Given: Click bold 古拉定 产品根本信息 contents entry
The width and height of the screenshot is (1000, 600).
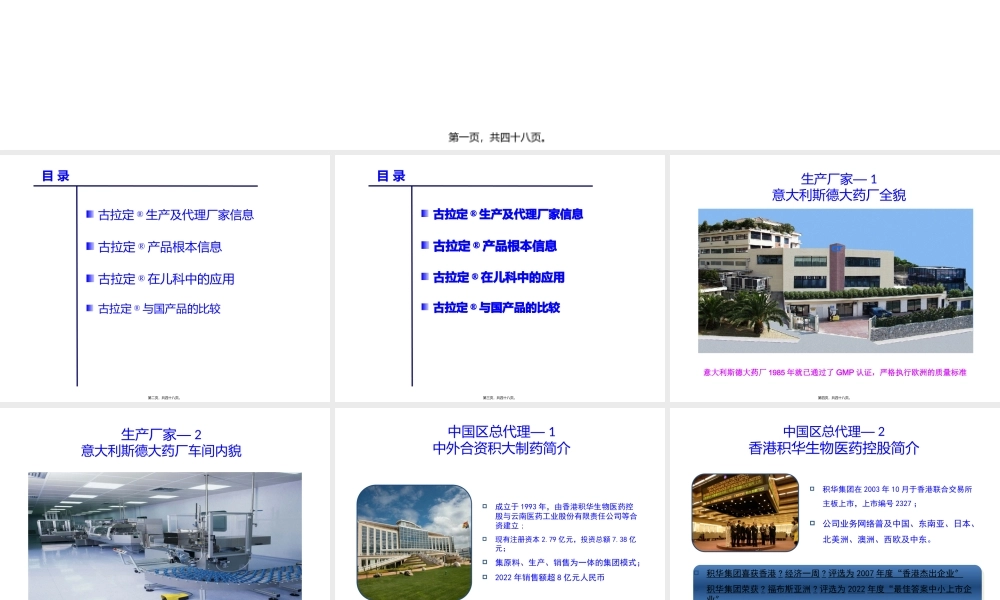Looking at the screenshot, I should 494,246.
